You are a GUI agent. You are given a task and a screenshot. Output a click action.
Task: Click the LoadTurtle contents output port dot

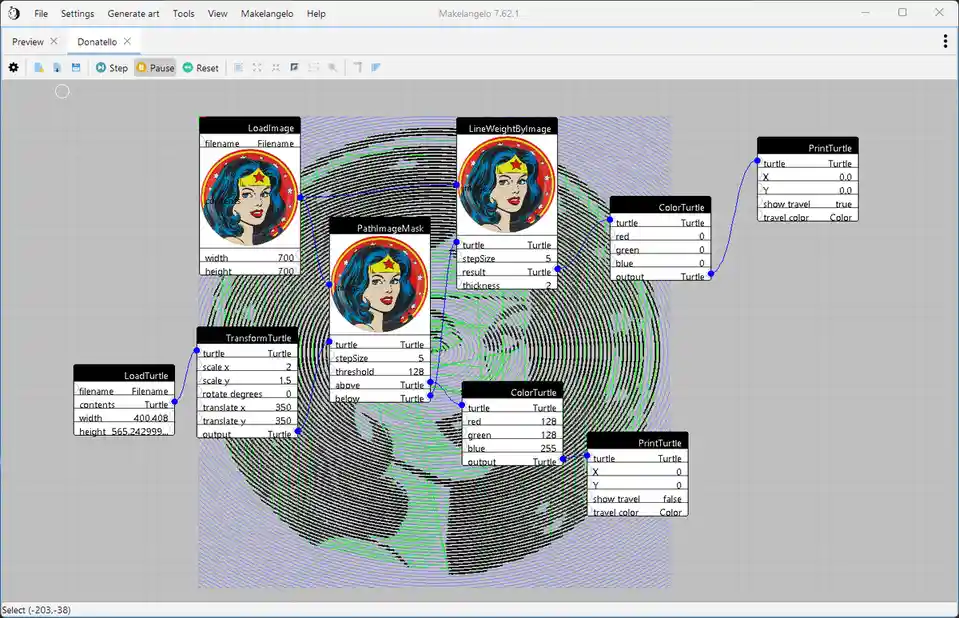pos(175,402)
